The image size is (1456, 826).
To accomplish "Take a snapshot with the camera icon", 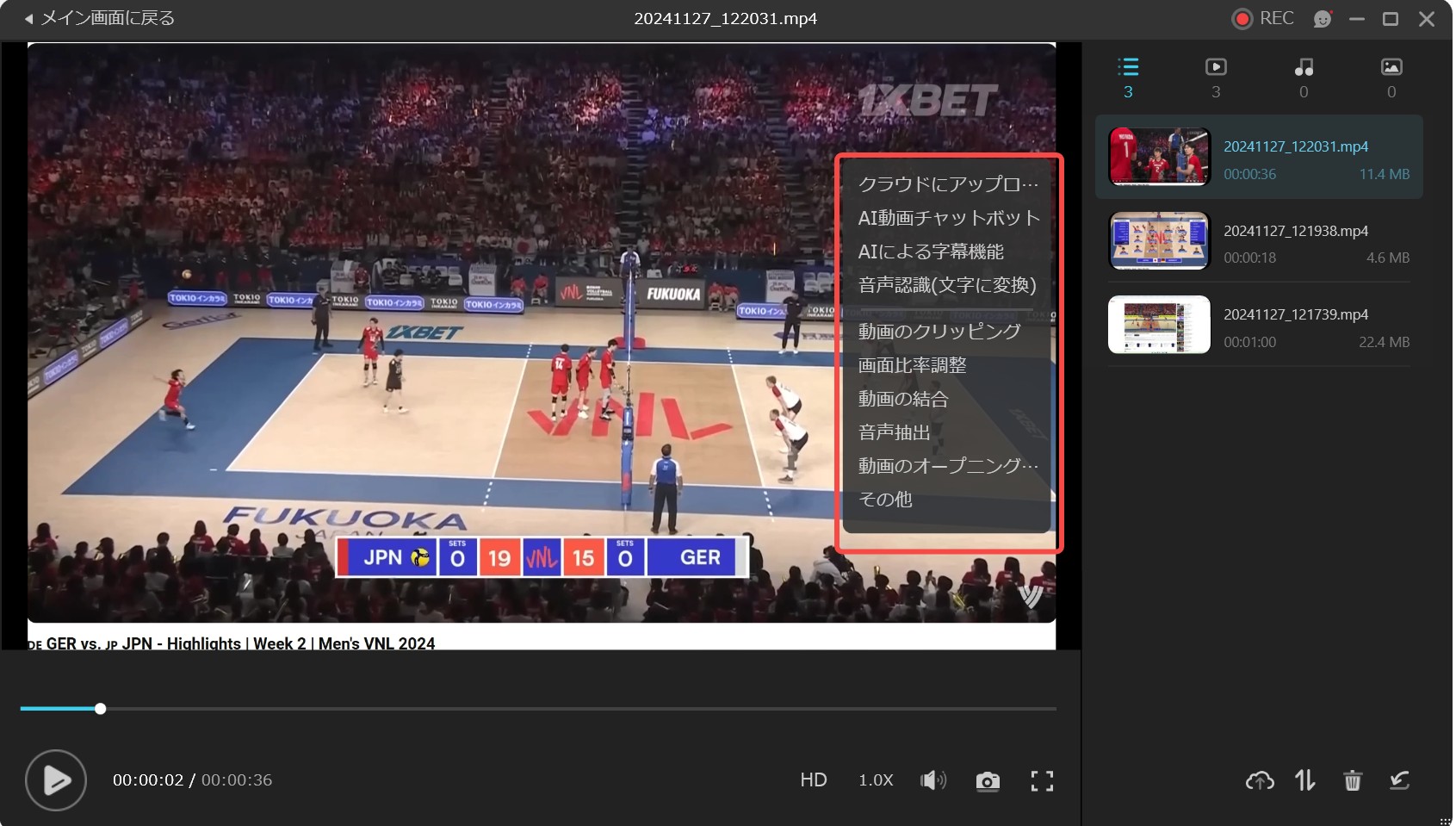I will coord(988,781).
